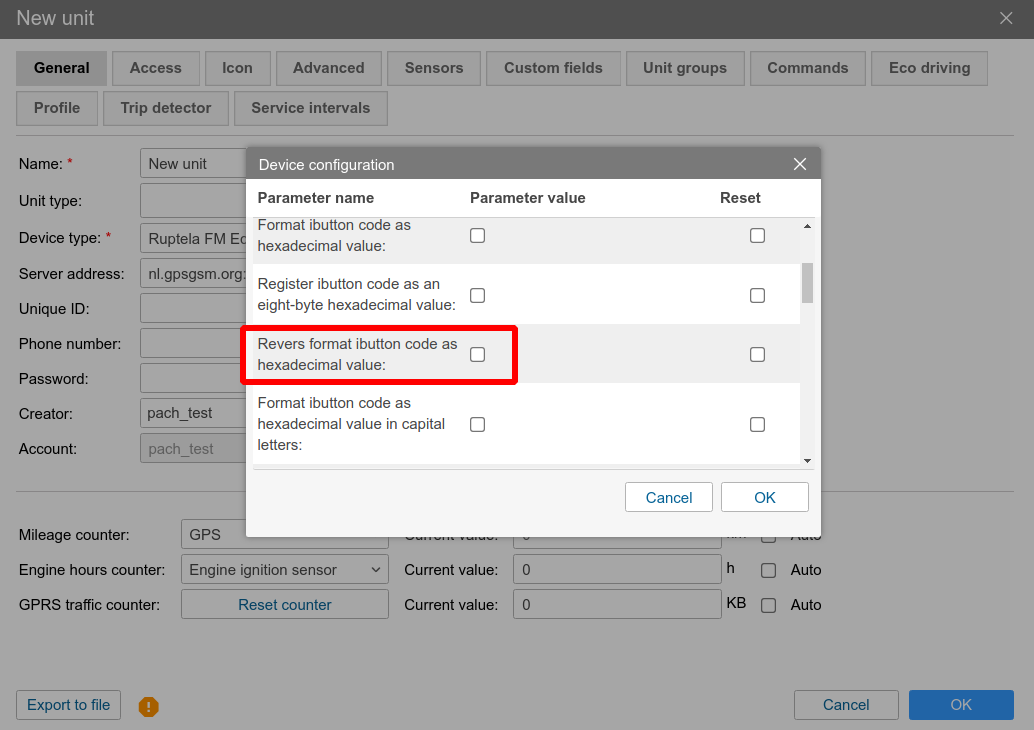Click the Name input field

pyautogui.click(x=194, y=164)
